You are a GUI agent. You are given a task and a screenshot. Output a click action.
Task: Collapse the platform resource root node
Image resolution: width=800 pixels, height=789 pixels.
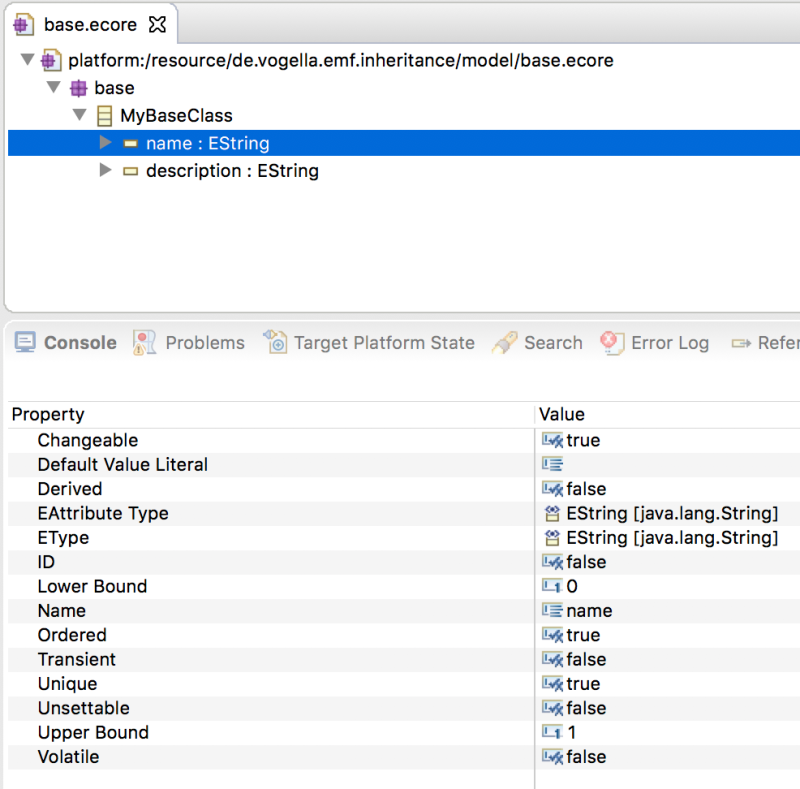pyautogui.click(x=27, y=60)
